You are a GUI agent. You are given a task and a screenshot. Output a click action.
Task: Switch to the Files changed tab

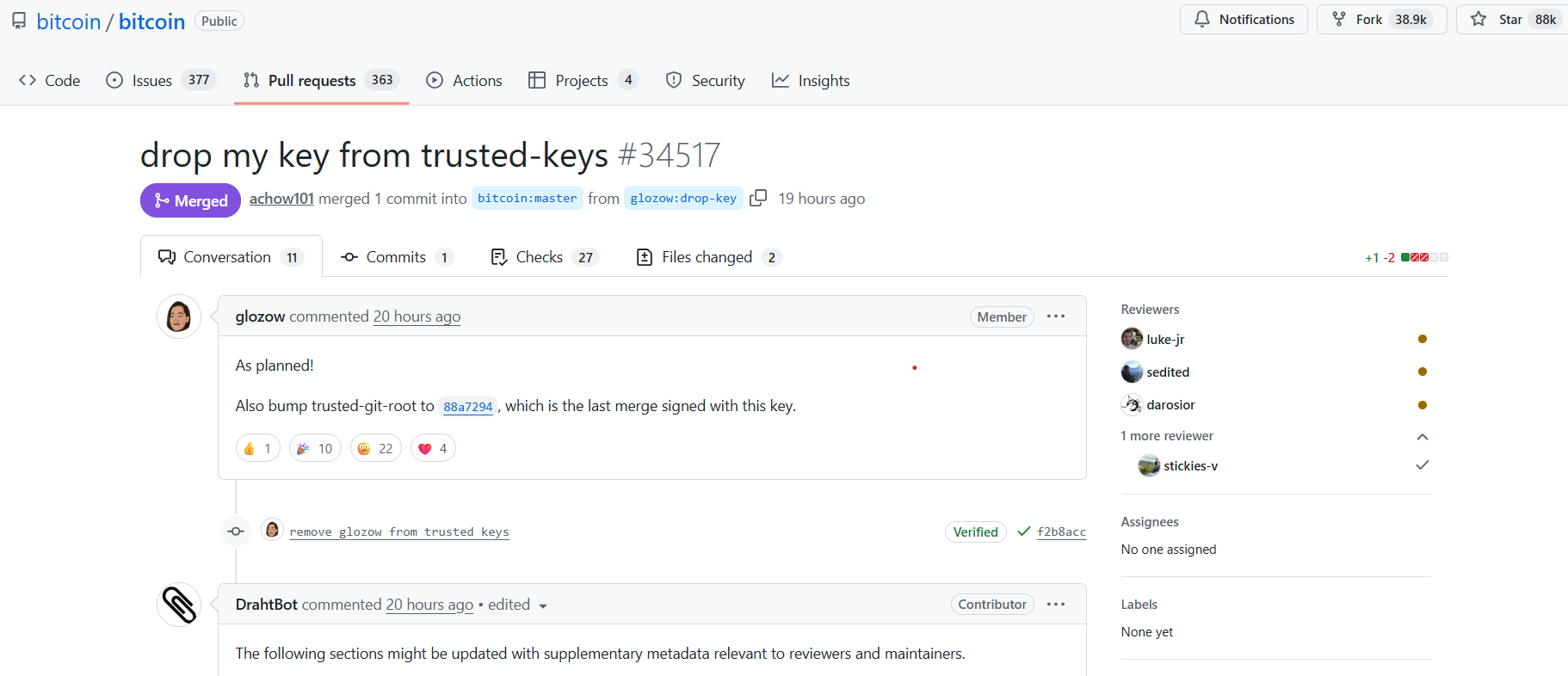707,257
